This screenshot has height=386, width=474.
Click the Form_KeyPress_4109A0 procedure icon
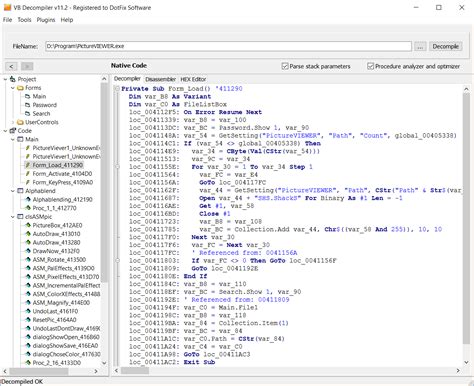[x=28, y=182]
